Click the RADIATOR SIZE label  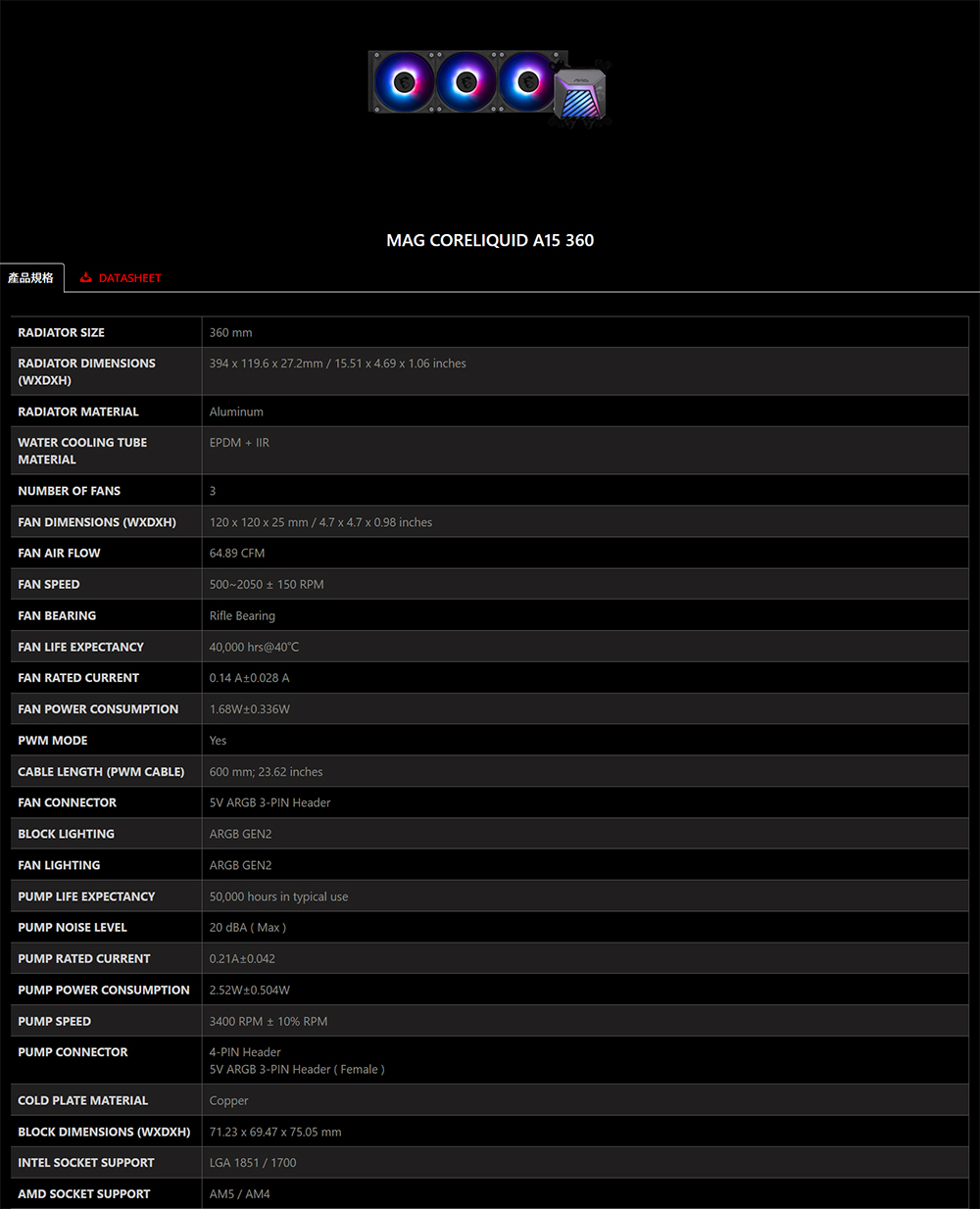[61, 332]
